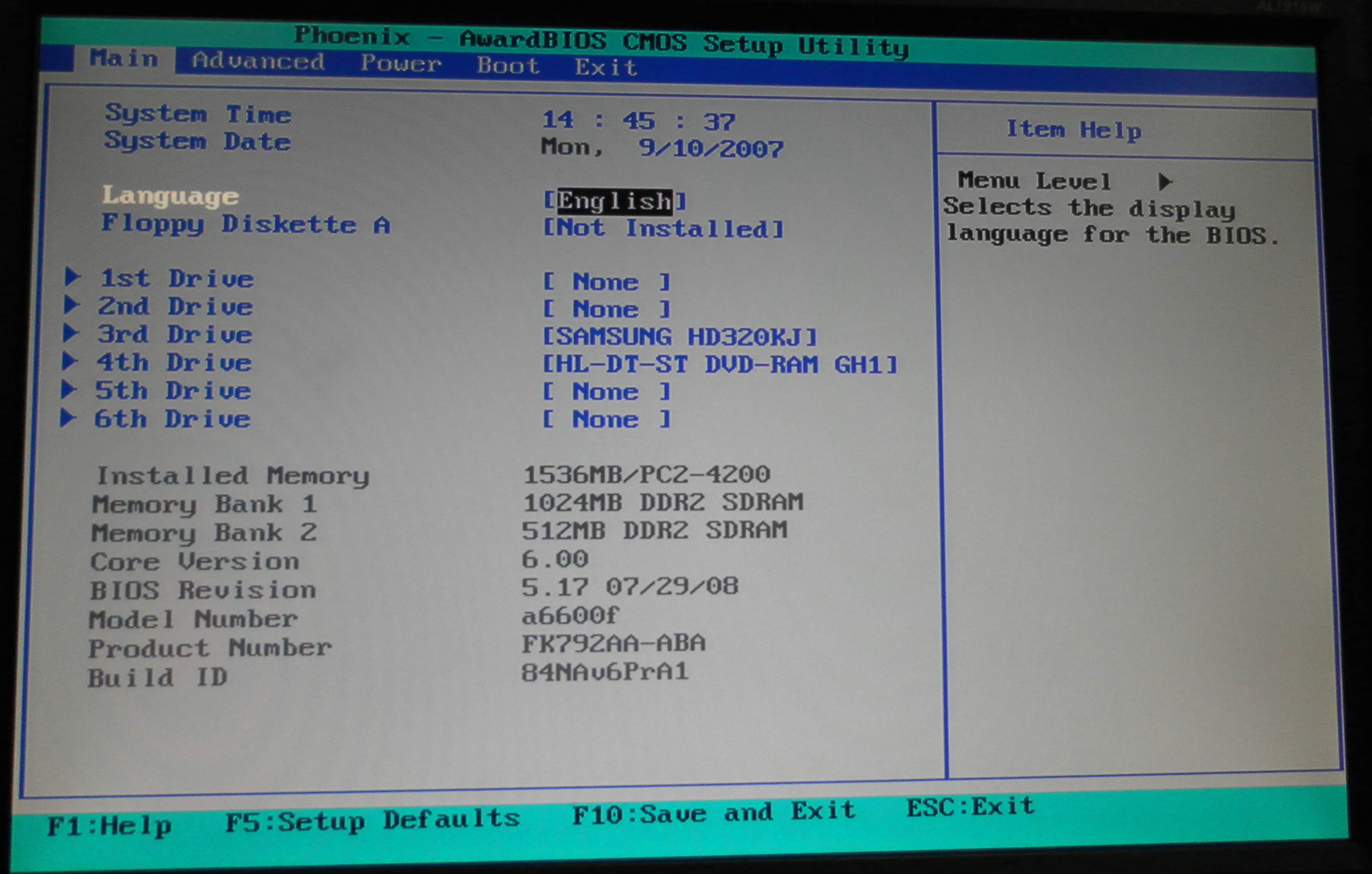Click the 5.17 07/29/08 value

[630, 586]
